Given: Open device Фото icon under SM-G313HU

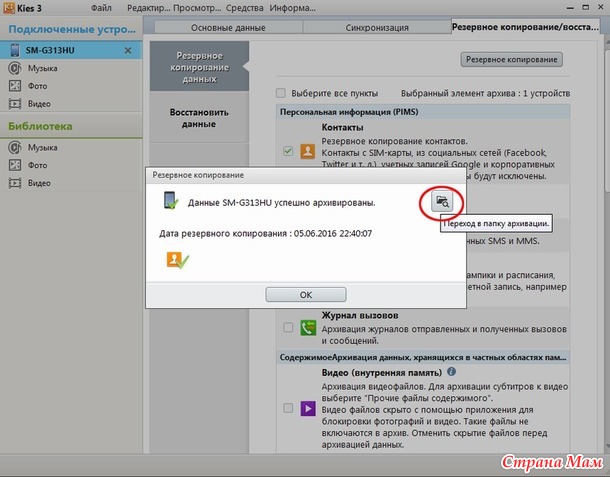Looking at the screenshot, I should point(15,86).
